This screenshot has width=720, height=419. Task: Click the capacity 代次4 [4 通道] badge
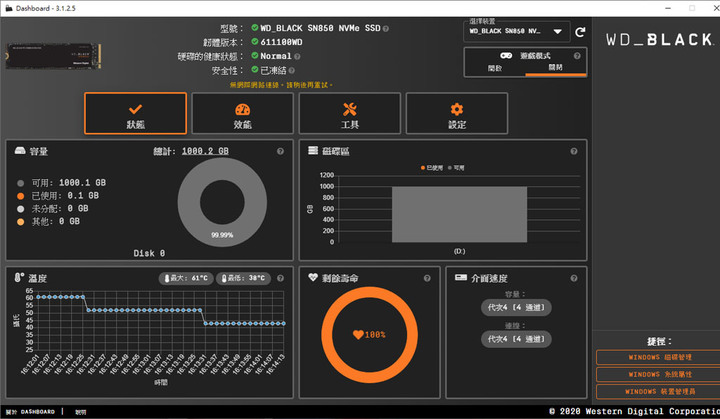(x=516, y=307)
